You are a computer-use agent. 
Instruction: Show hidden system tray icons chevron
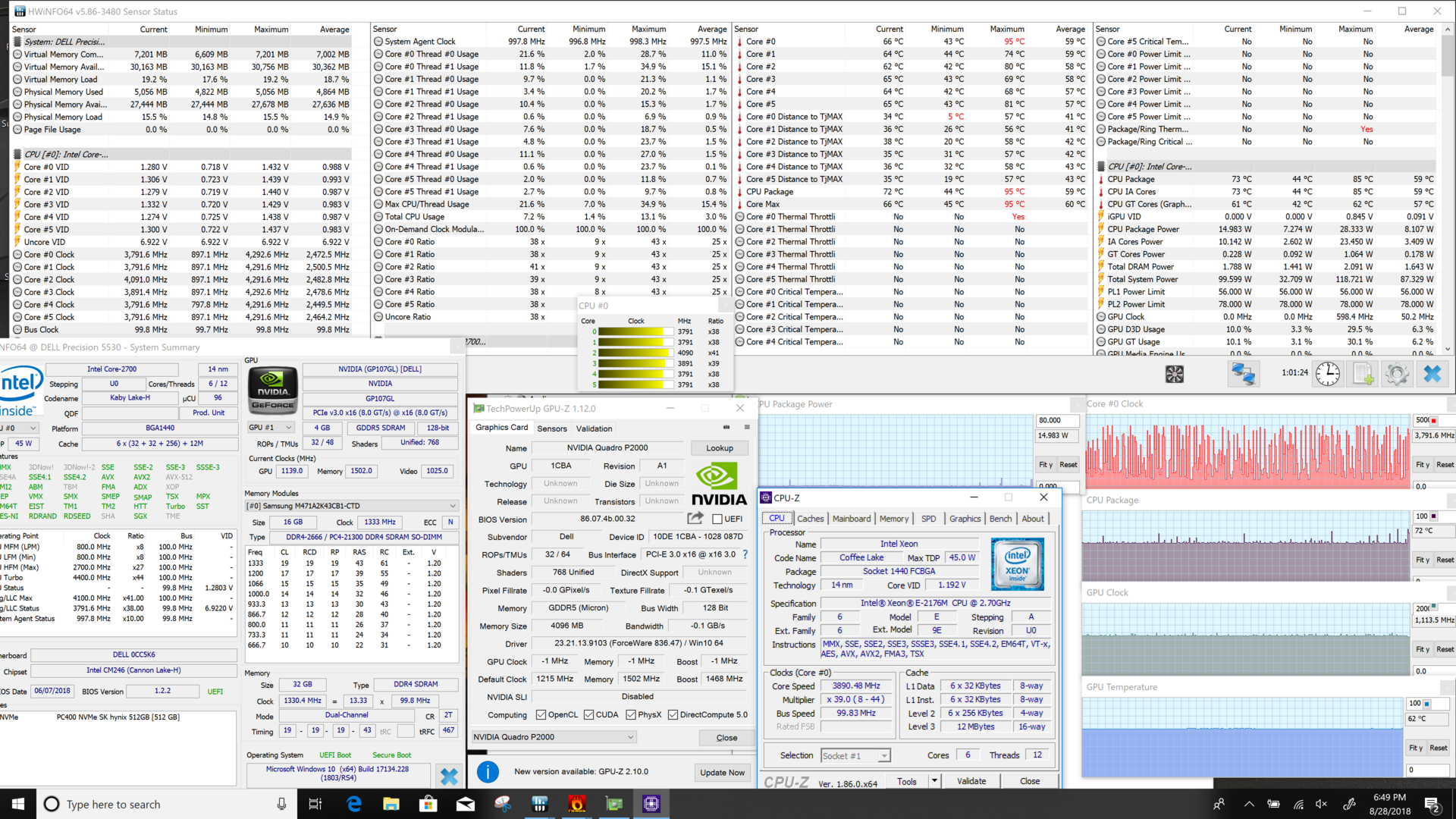pyautogui.click(x=1249, y=804)
